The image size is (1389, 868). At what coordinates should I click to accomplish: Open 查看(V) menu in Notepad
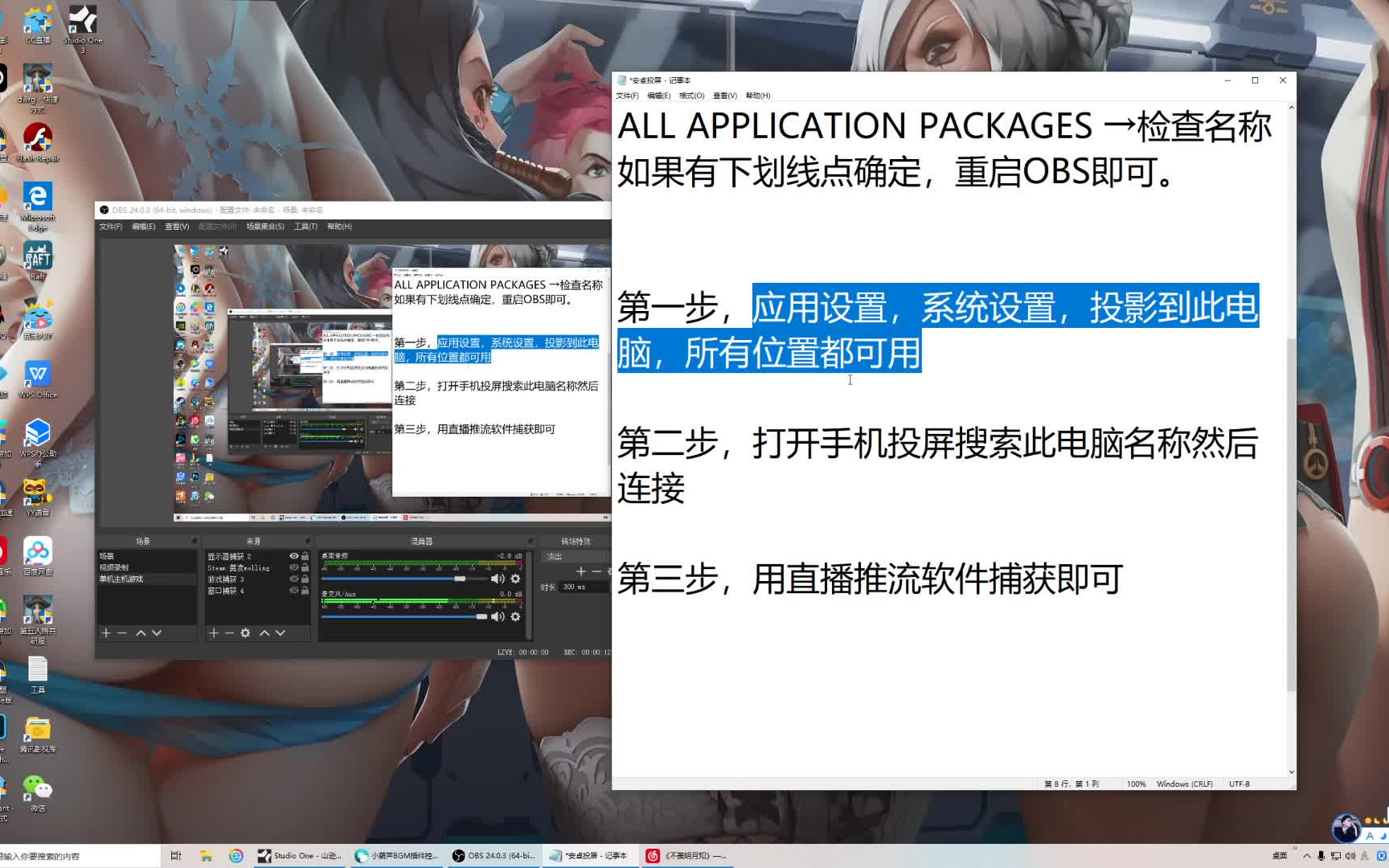tap(724, 96)
